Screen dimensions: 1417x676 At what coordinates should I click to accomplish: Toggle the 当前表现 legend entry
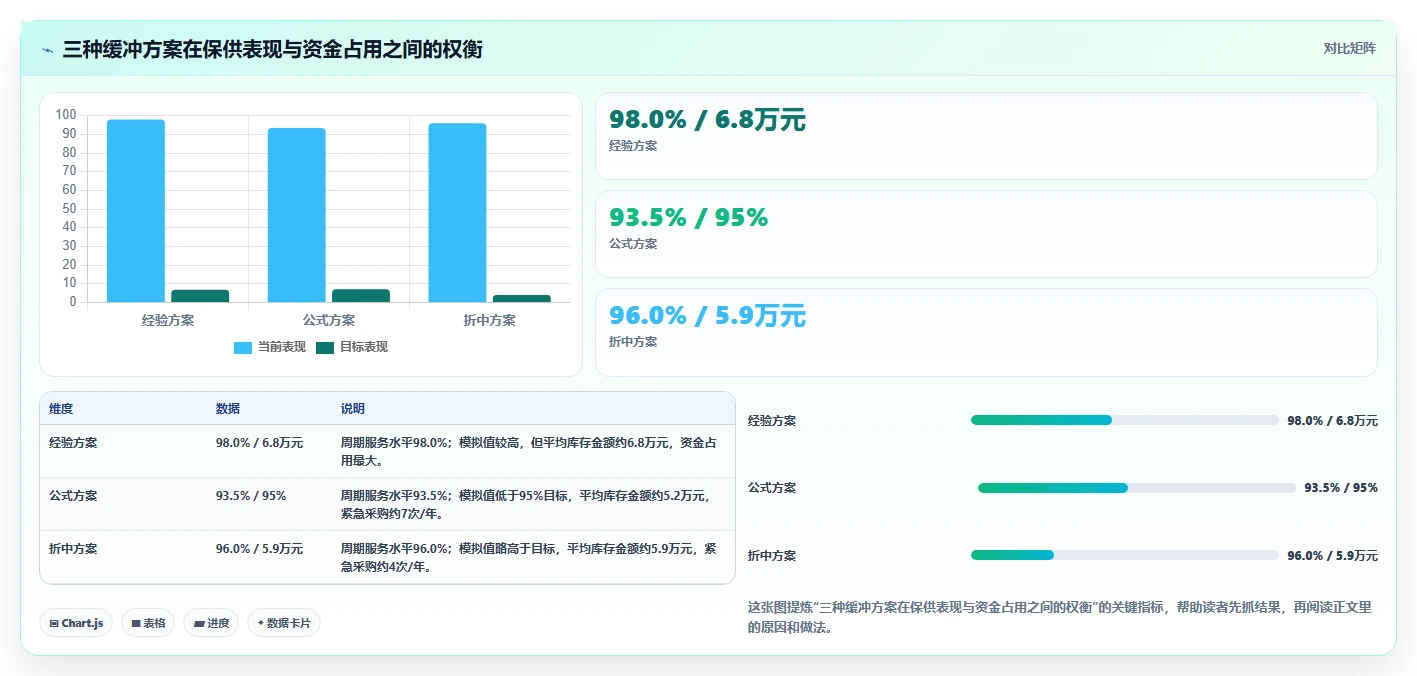point(270,347)
